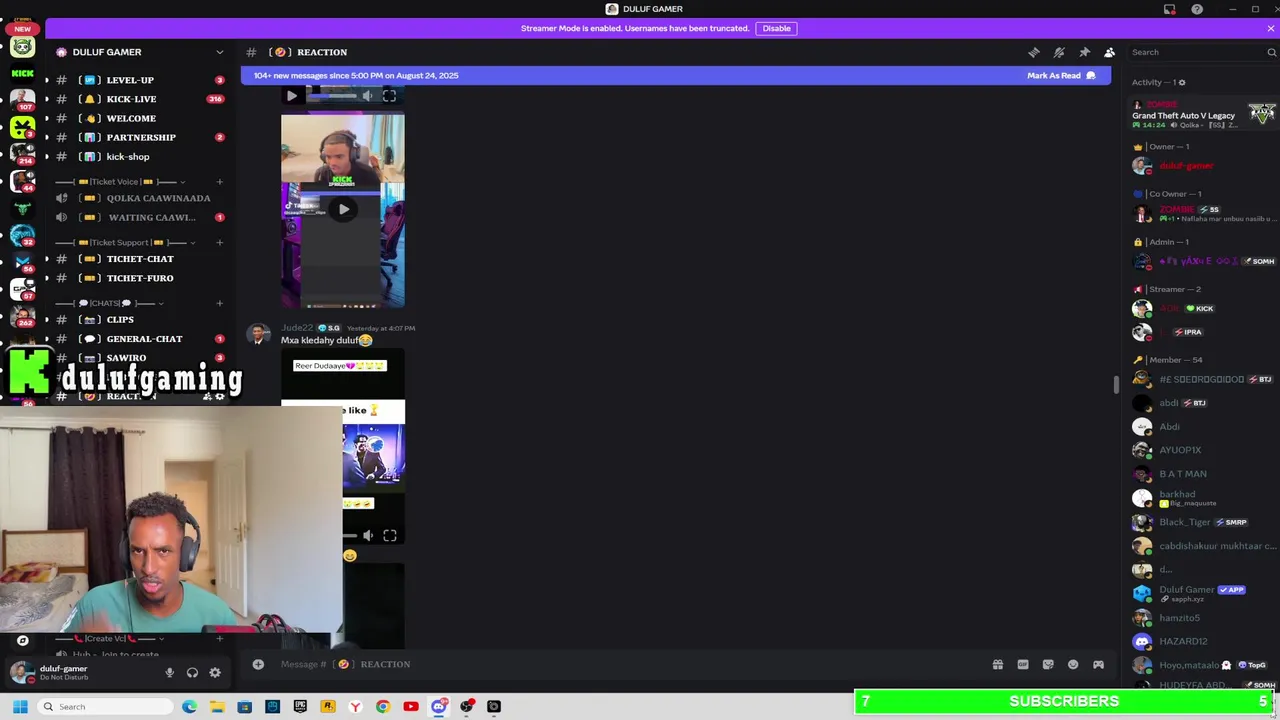
Task: Click the notification settings bell icon
Action: 1059,52
